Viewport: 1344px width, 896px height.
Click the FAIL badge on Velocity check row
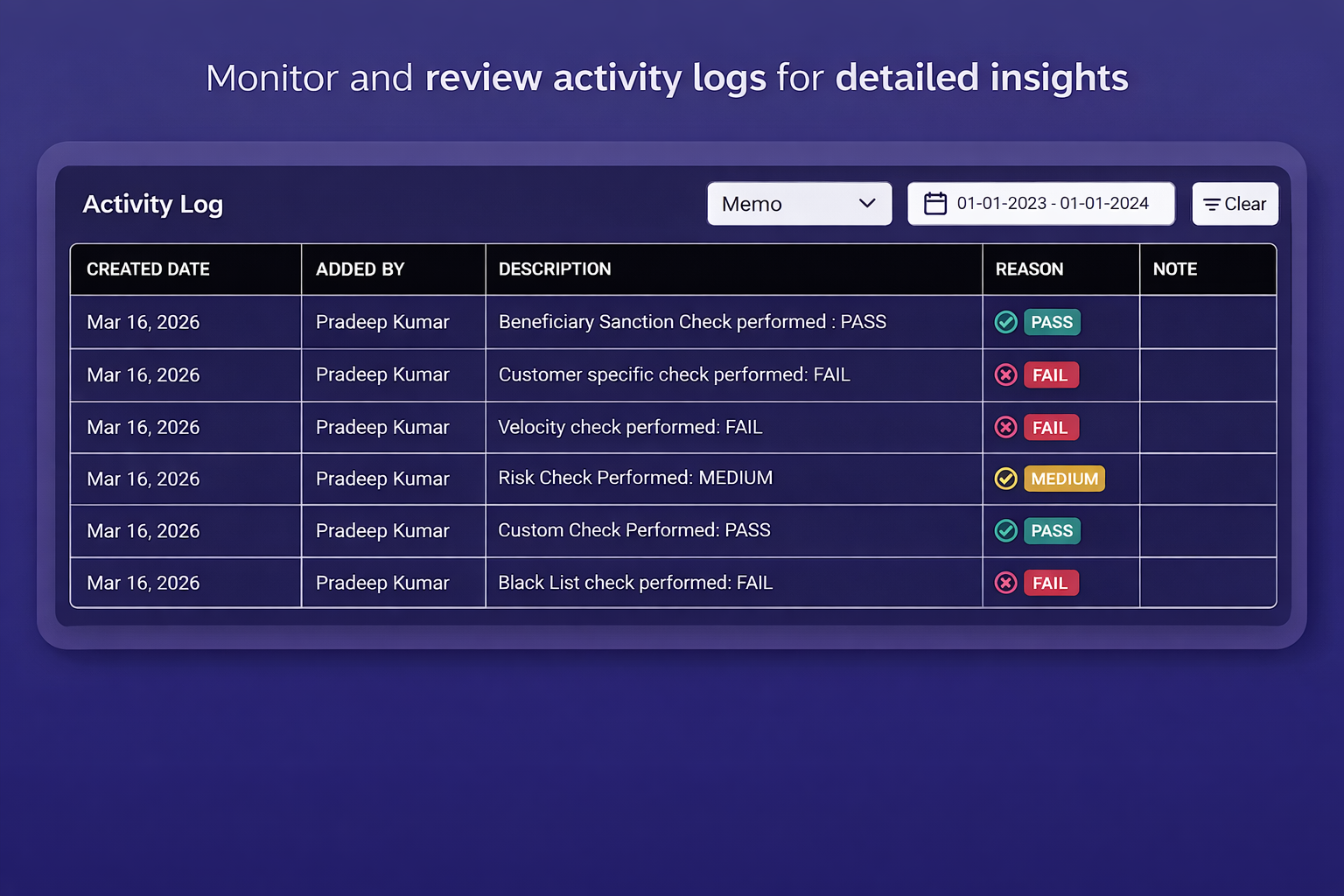click(1051, 427)
